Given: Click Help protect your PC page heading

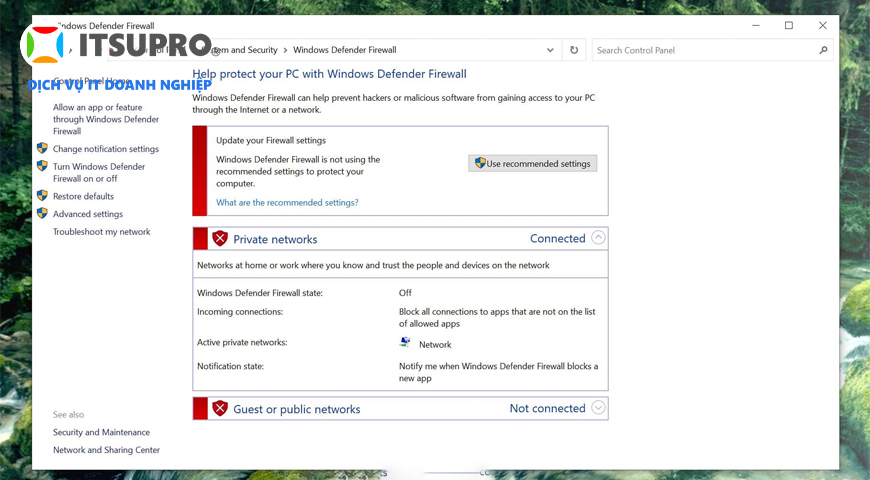Looking at the screenshot, I should coord(329,74).
